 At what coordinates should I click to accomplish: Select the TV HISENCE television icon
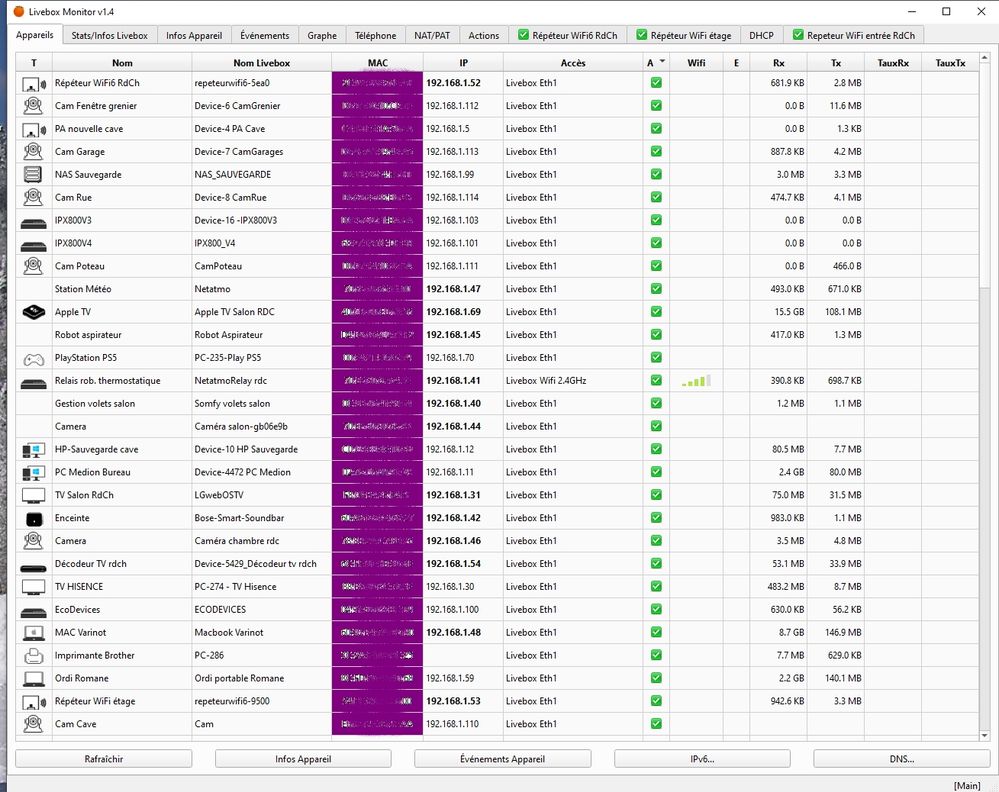34,587
